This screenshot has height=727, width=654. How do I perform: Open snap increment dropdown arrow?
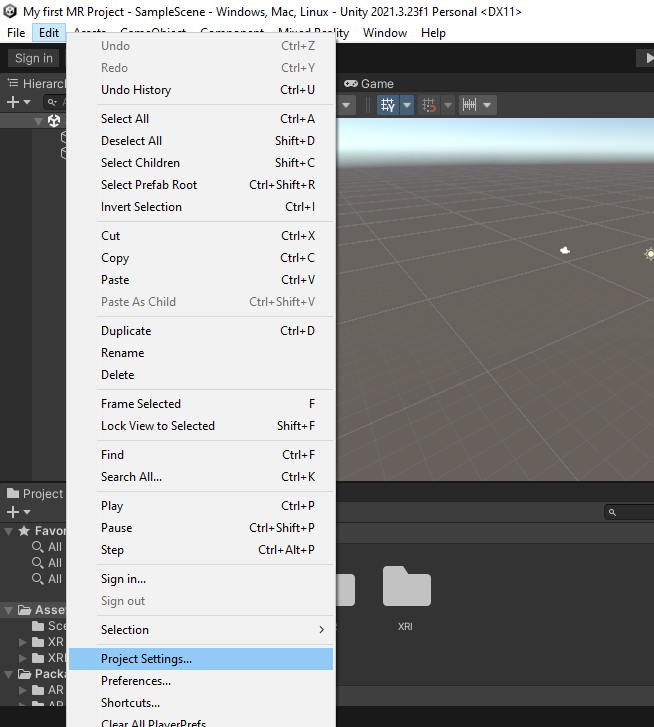(487, 105)
